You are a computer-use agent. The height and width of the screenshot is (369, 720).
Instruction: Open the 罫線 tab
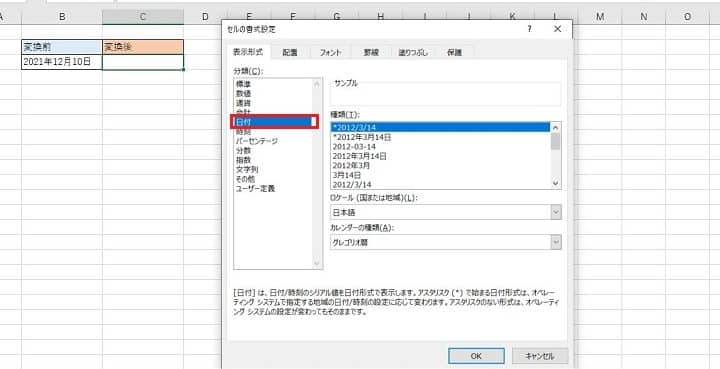pos(371,53)
